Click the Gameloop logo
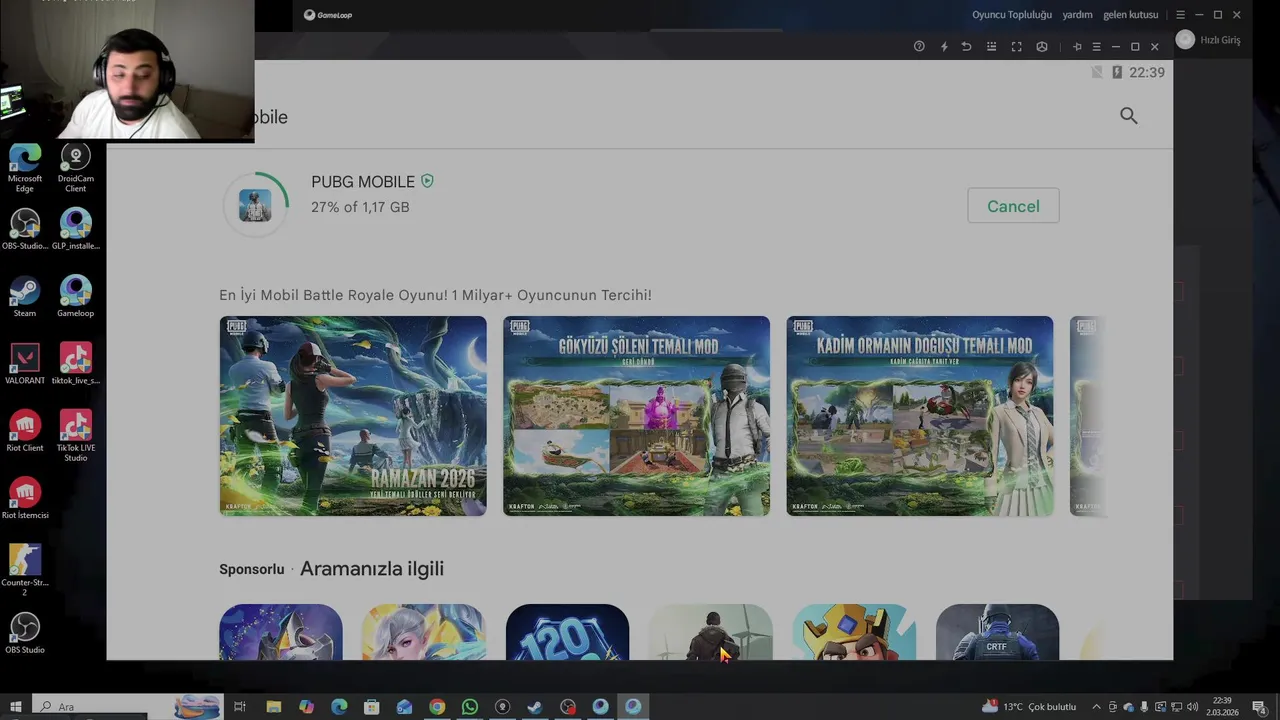Image resolution: width=1280 pixels, height=720 pixels. click(x=328, y=15)
